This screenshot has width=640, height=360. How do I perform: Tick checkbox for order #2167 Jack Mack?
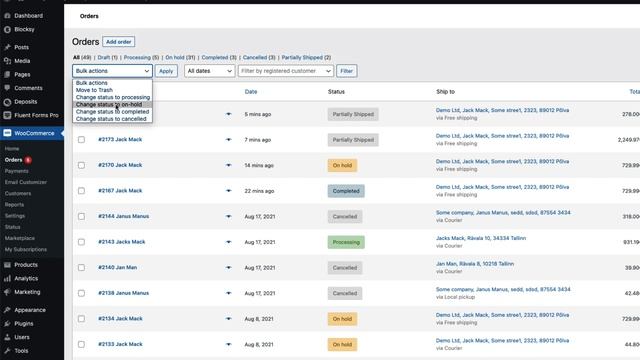click(x=81, y=191)
